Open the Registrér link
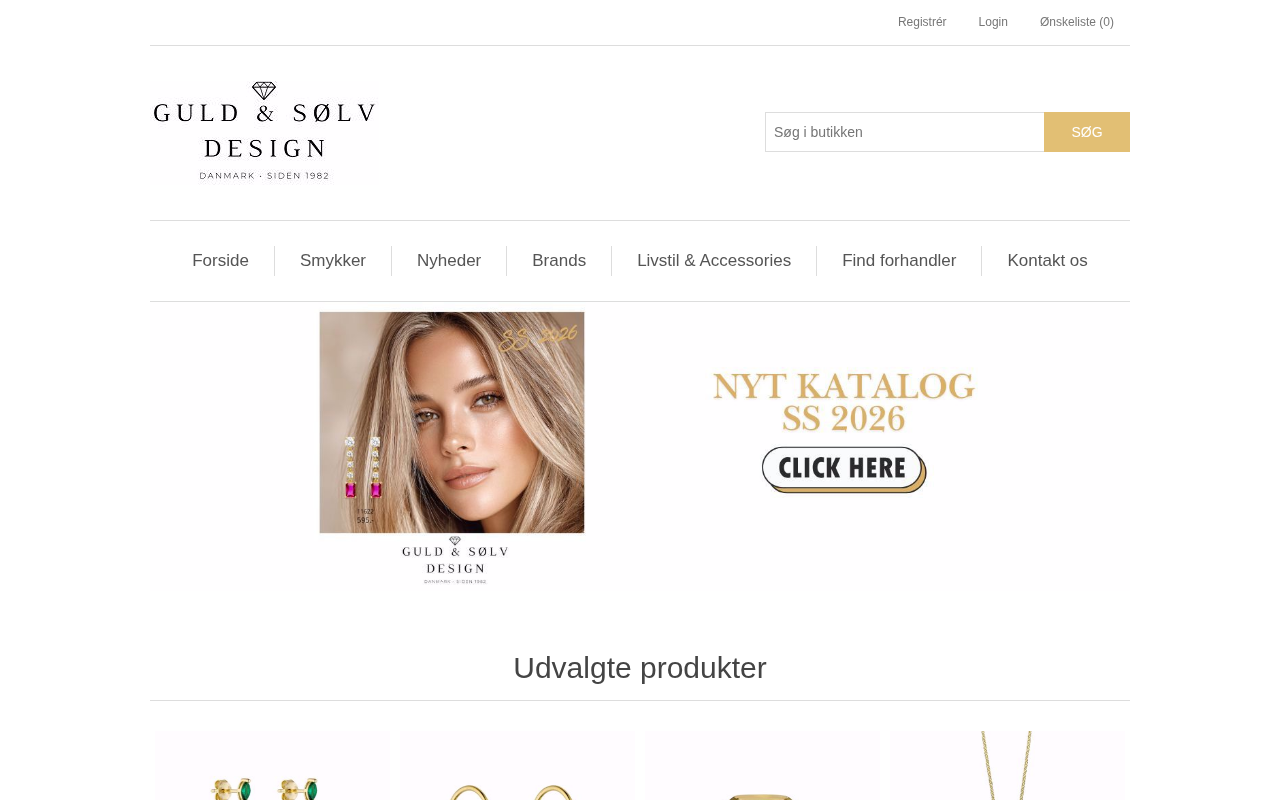Screen dimensions: 1280x800 (x=922, y=22)
